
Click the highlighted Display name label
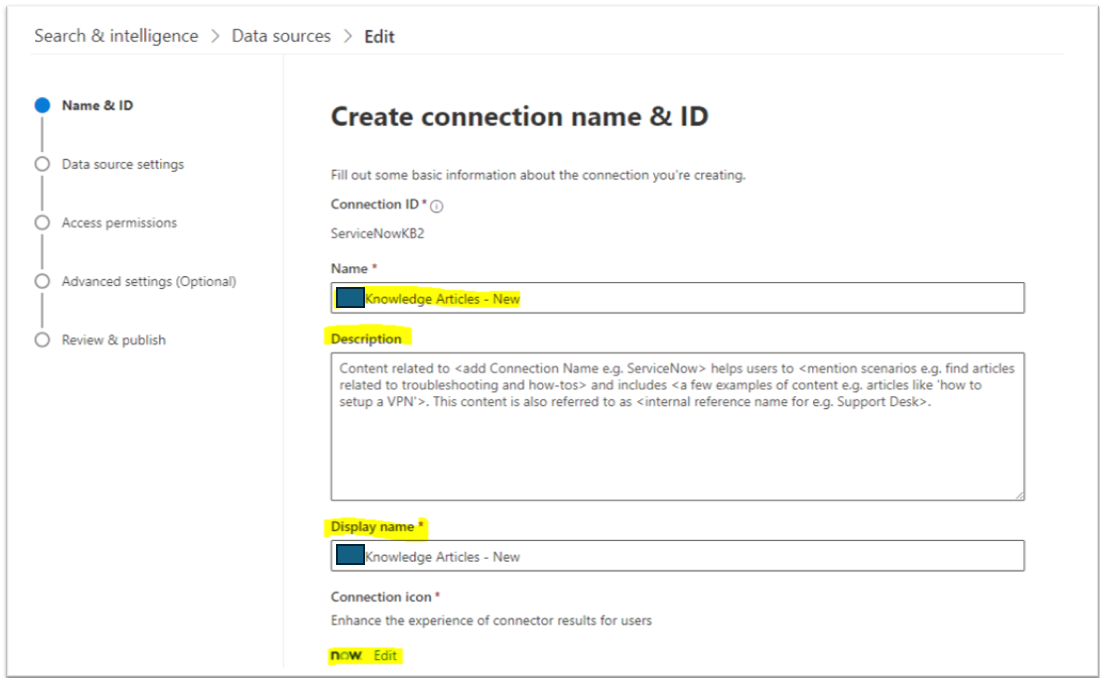coord(374,527)
